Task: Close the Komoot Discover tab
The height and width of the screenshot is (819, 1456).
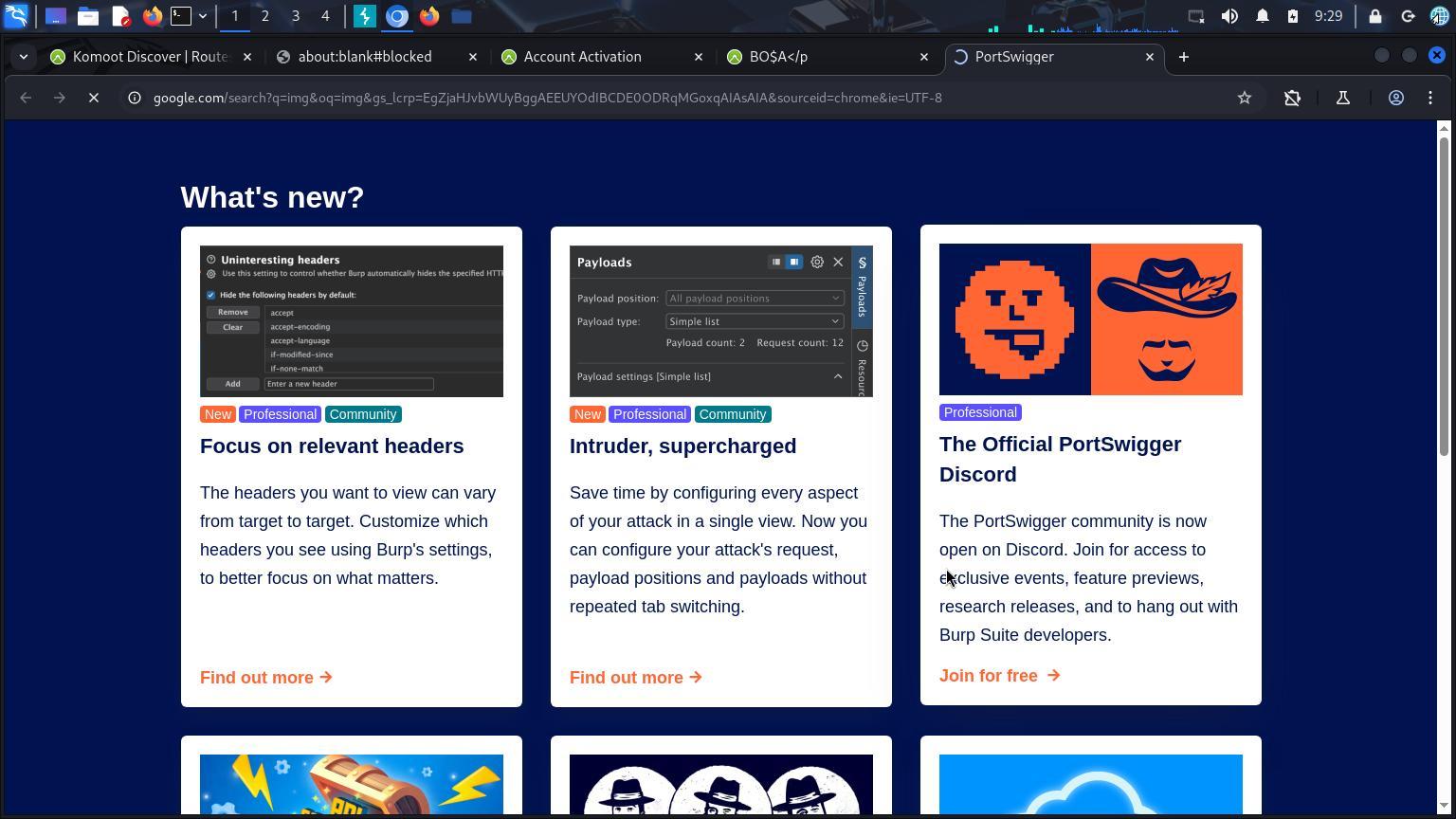Action: point(247,57)
